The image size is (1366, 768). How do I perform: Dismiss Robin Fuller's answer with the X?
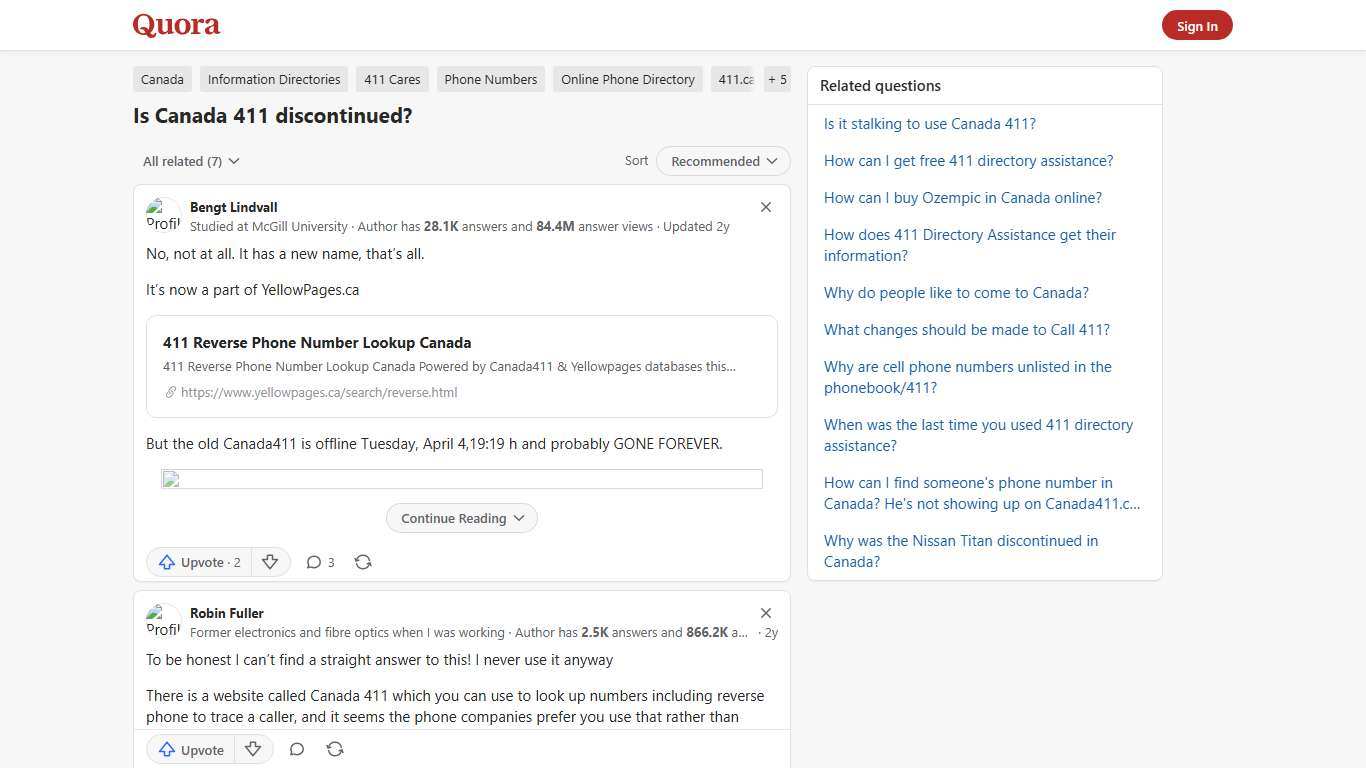[766, 613]
